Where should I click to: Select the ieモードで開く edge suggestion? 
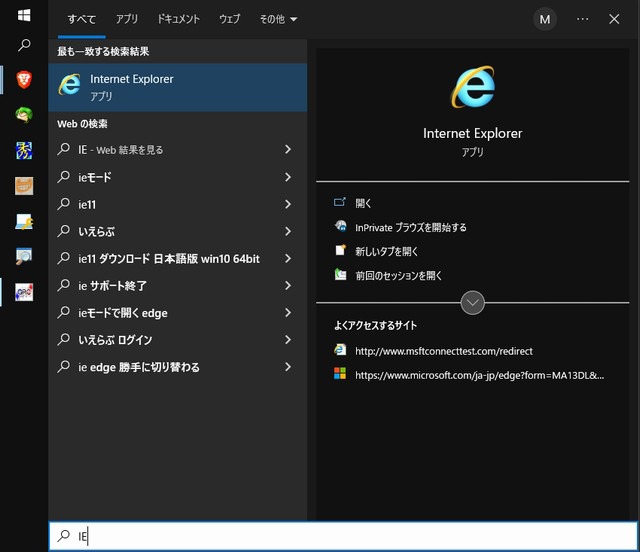coord(178,312)
